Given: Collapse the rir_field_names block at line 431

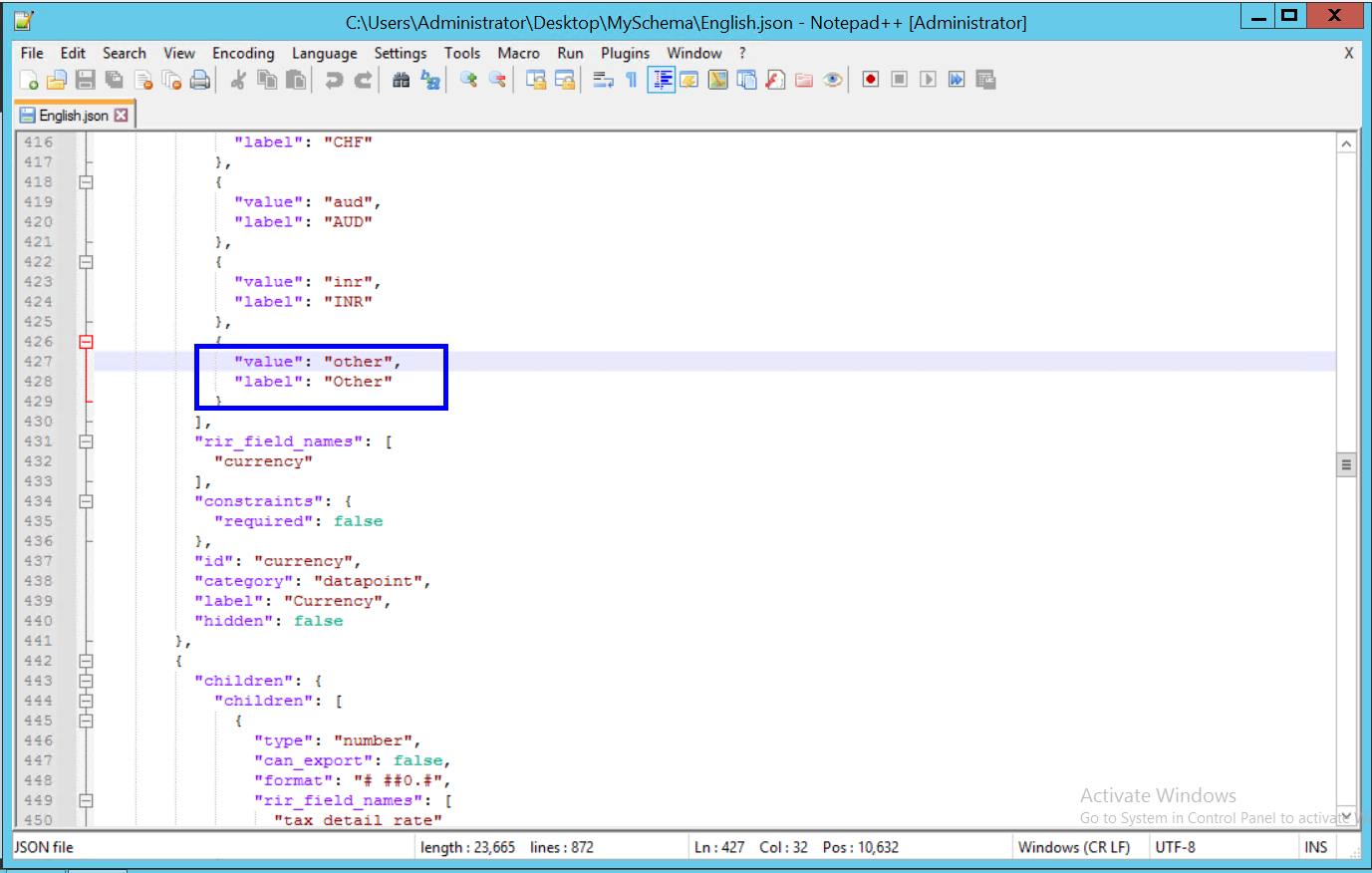Looking at the screenshot, I should (87, 441).
